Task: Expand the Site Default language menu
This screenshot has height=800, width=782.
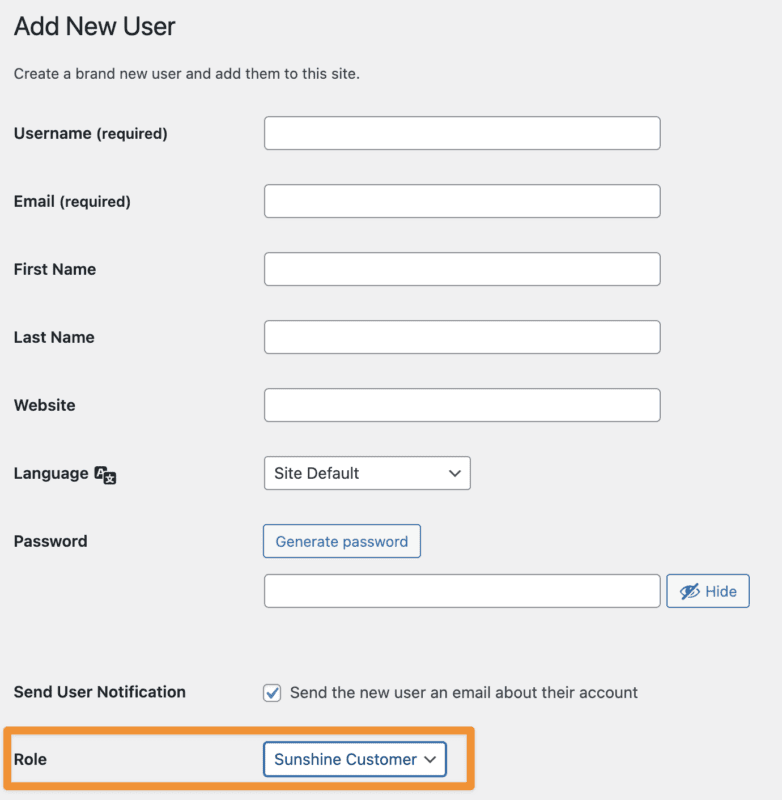Action: pyautogui.click(x=367, y=473)
